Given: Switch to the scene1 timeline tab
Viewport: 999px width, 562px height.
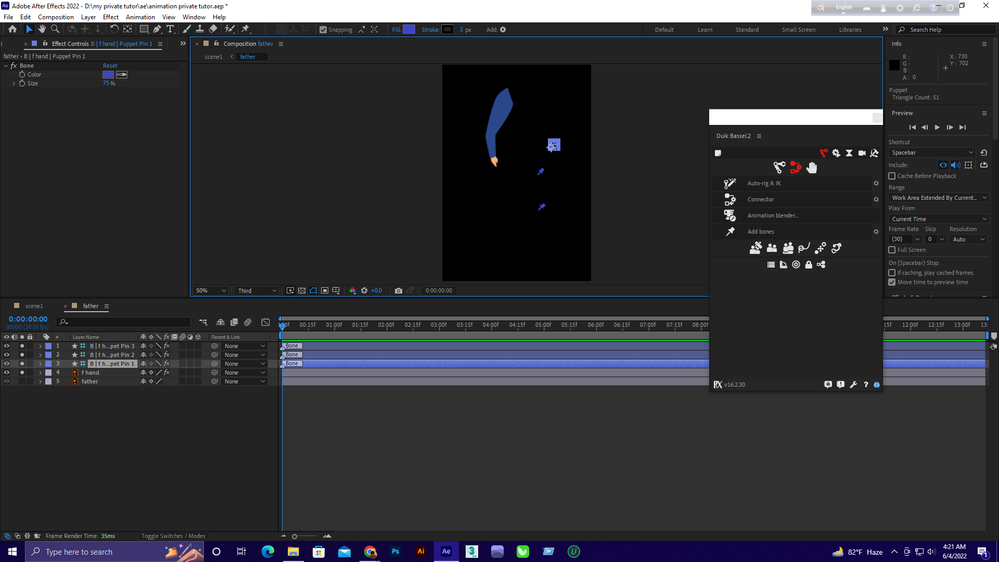Looking at the screenshot, I should tap(34, 306).
